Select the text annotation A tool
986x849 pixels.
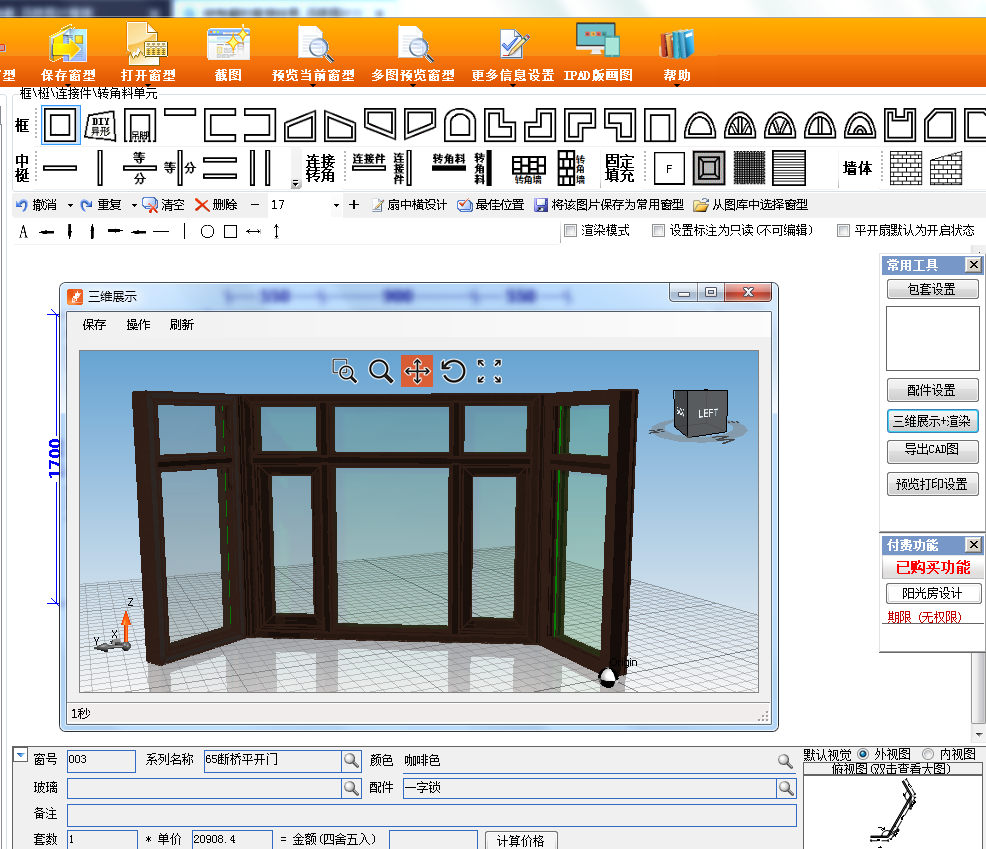pos(23,231)
